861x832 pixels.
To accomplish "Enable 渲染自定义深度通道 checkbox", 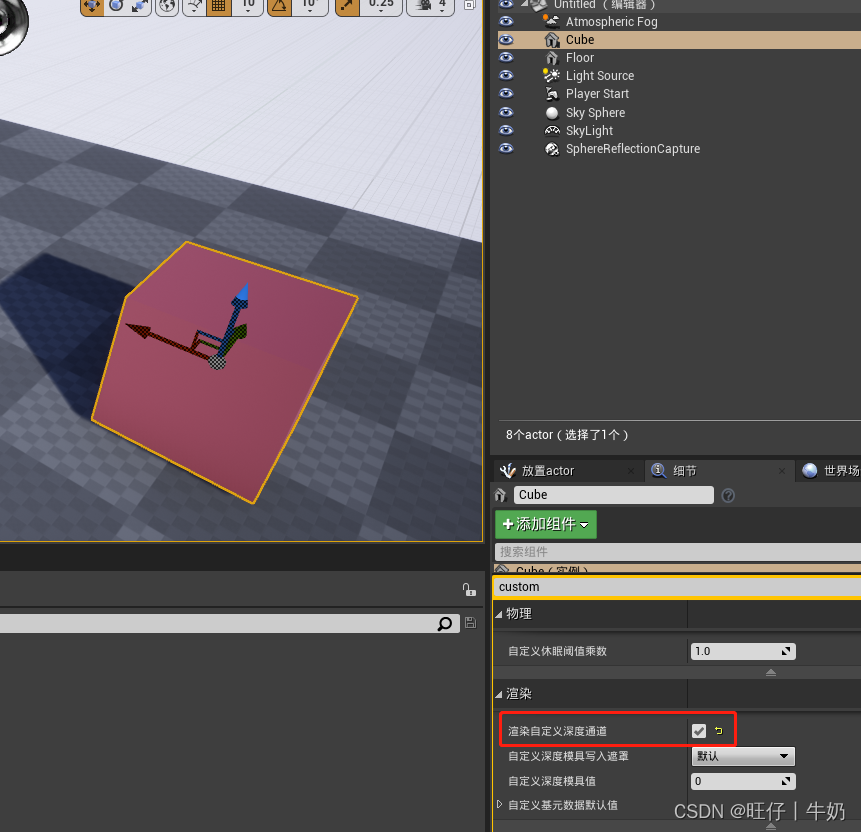I will (698, 730).
